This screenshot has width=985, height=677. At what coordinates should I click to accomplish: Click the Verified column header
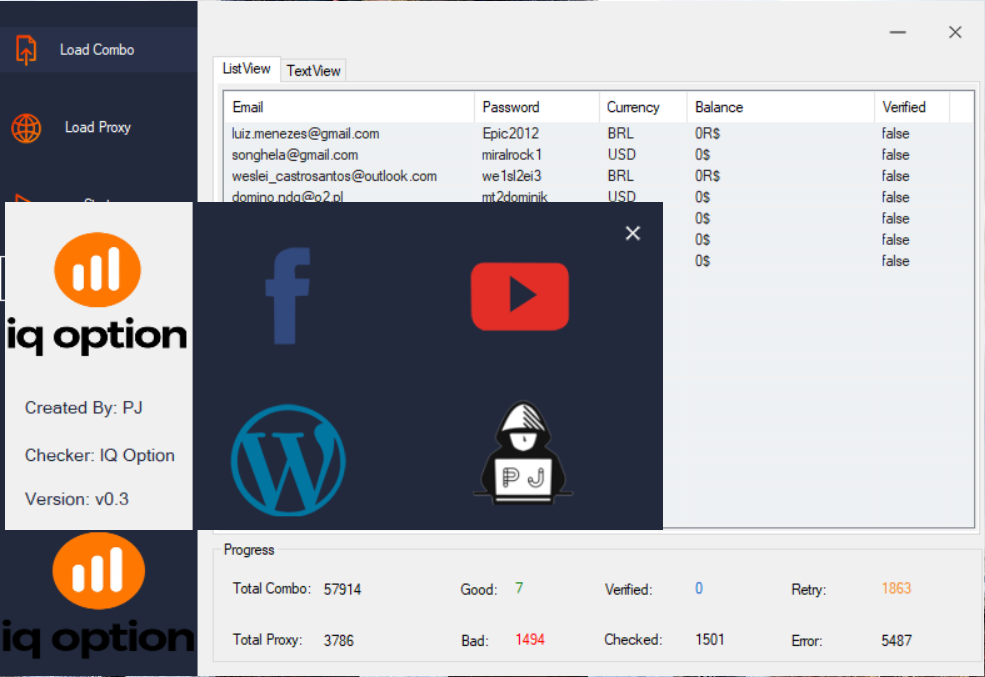pos(912,107)
